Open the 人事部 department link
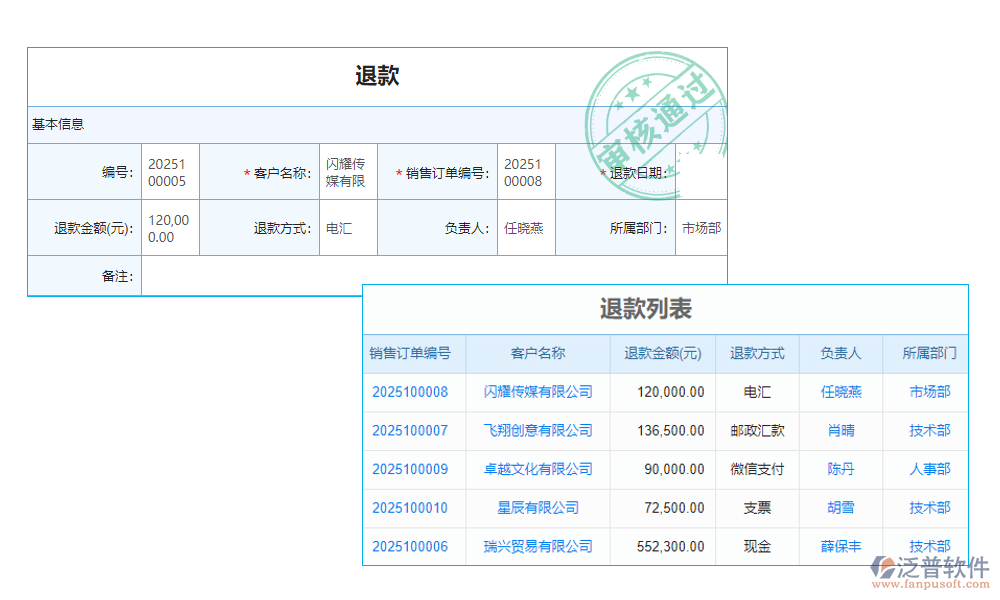This screenshot has height=600, width=1000. coord(928,469)
